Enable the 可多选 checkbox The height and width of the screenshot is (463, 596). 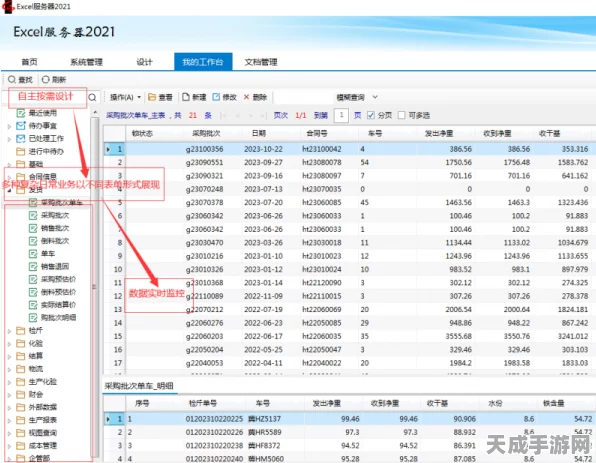click(401, 115)
